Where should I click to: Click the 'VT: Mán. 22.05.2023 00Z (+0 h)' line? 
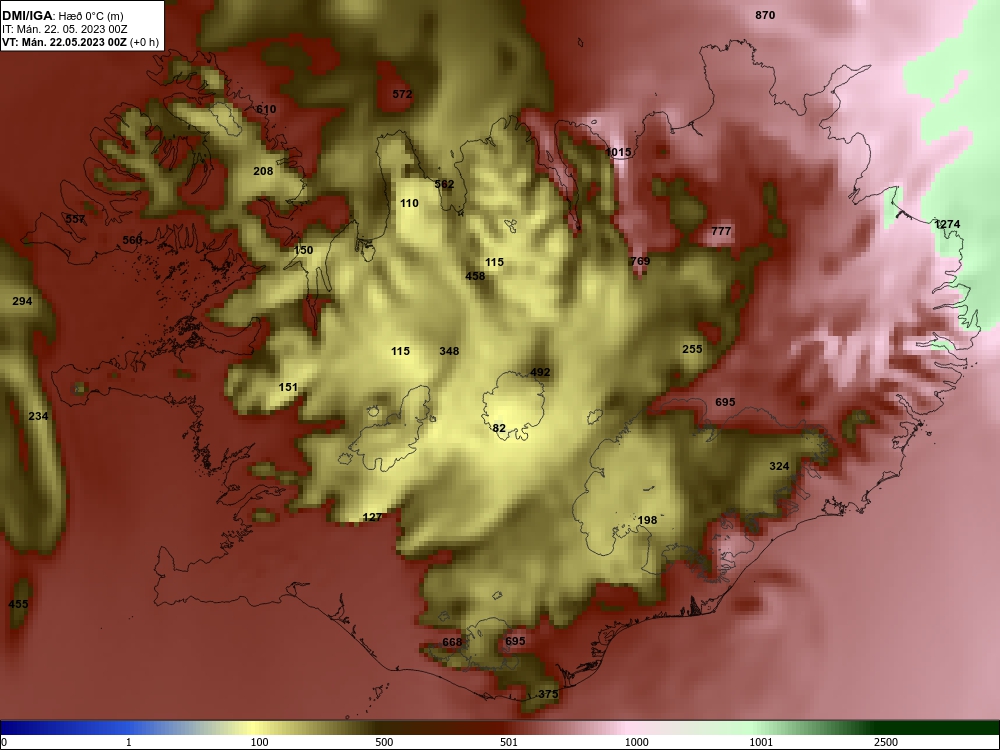[x=80, y=42]
